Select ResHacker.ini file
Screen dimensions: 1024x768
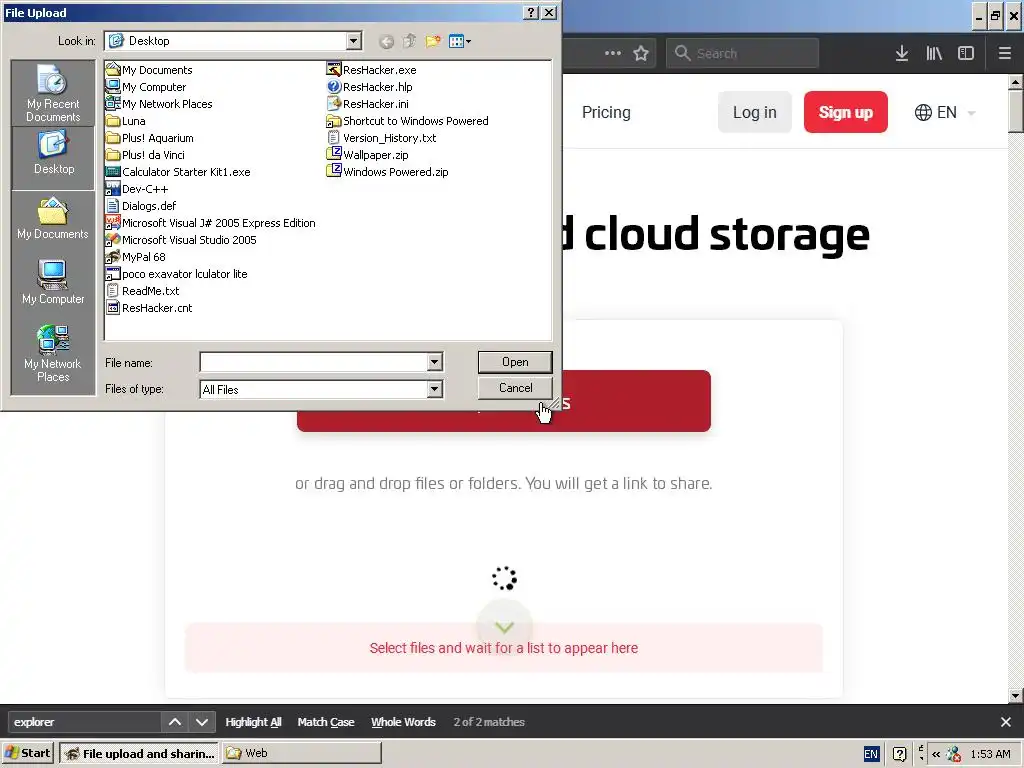point(367,104)
